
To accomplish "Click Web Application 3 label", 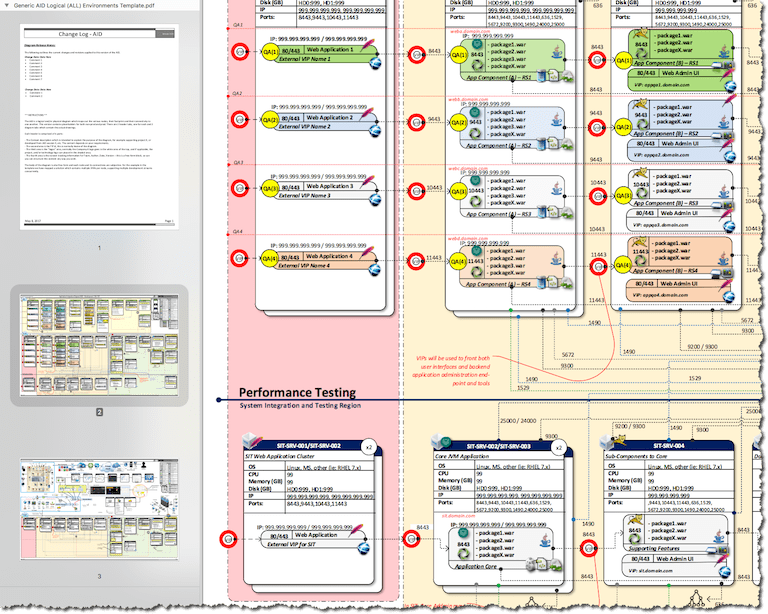I will tap(330, 186).
